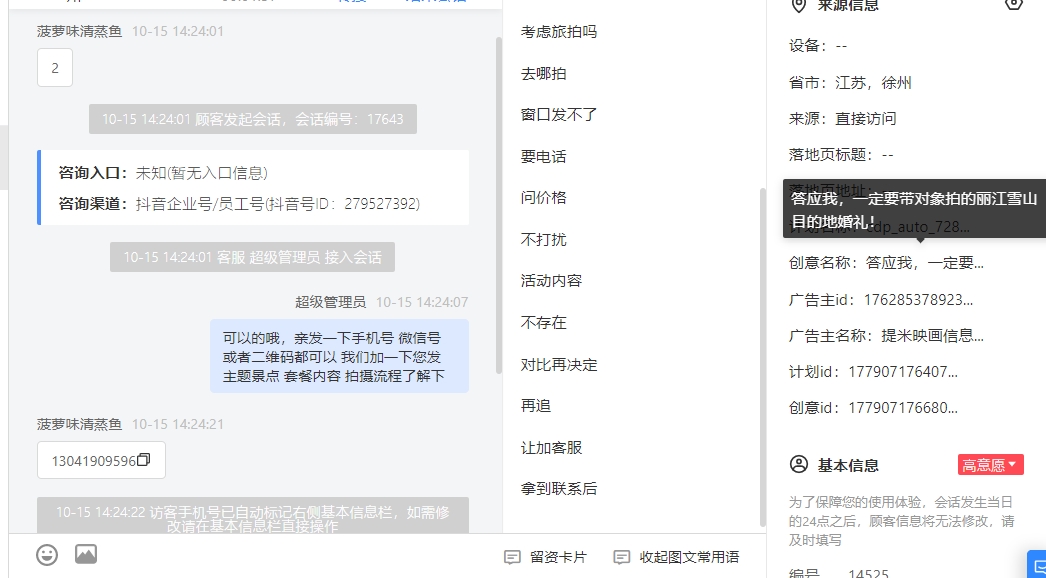This screenshot has width=1046, height=578.
Task: Click the 设备：-- entry
Action: tap(818, 46)
